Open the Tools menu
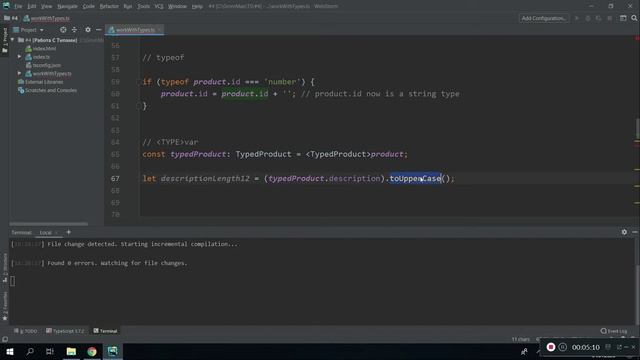The height and width of the screenshot is (360, 640). 143,6
